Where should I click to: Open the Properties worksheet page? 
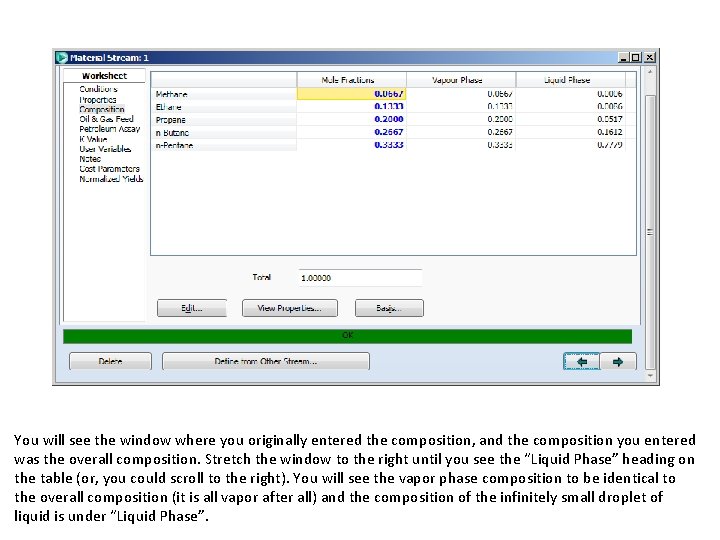[x=98, y=100]
